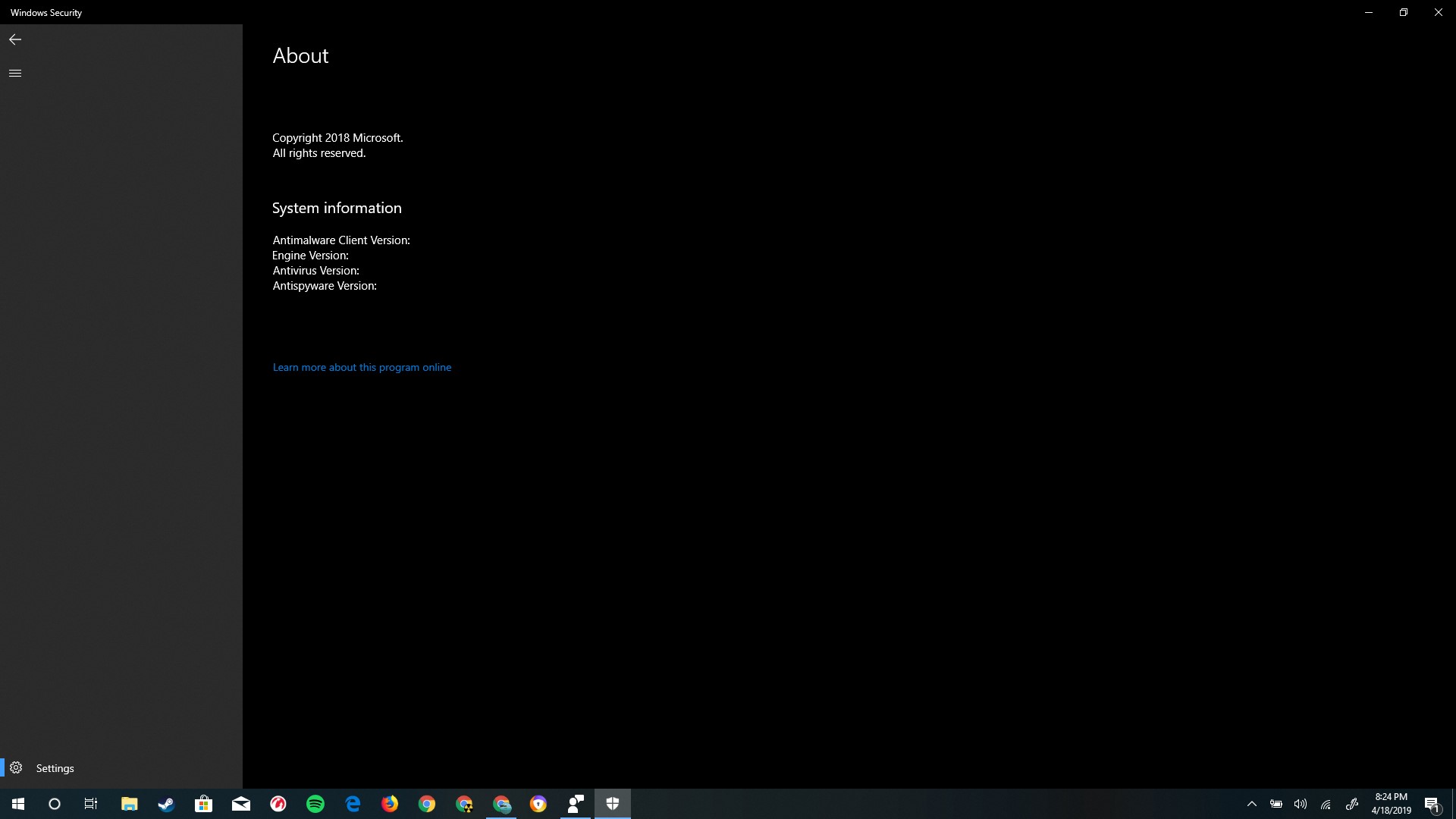This screenshot has height=819, width=1456.
Task: Click 'Antimalware Client Version:' label
Action: (341, 240)
